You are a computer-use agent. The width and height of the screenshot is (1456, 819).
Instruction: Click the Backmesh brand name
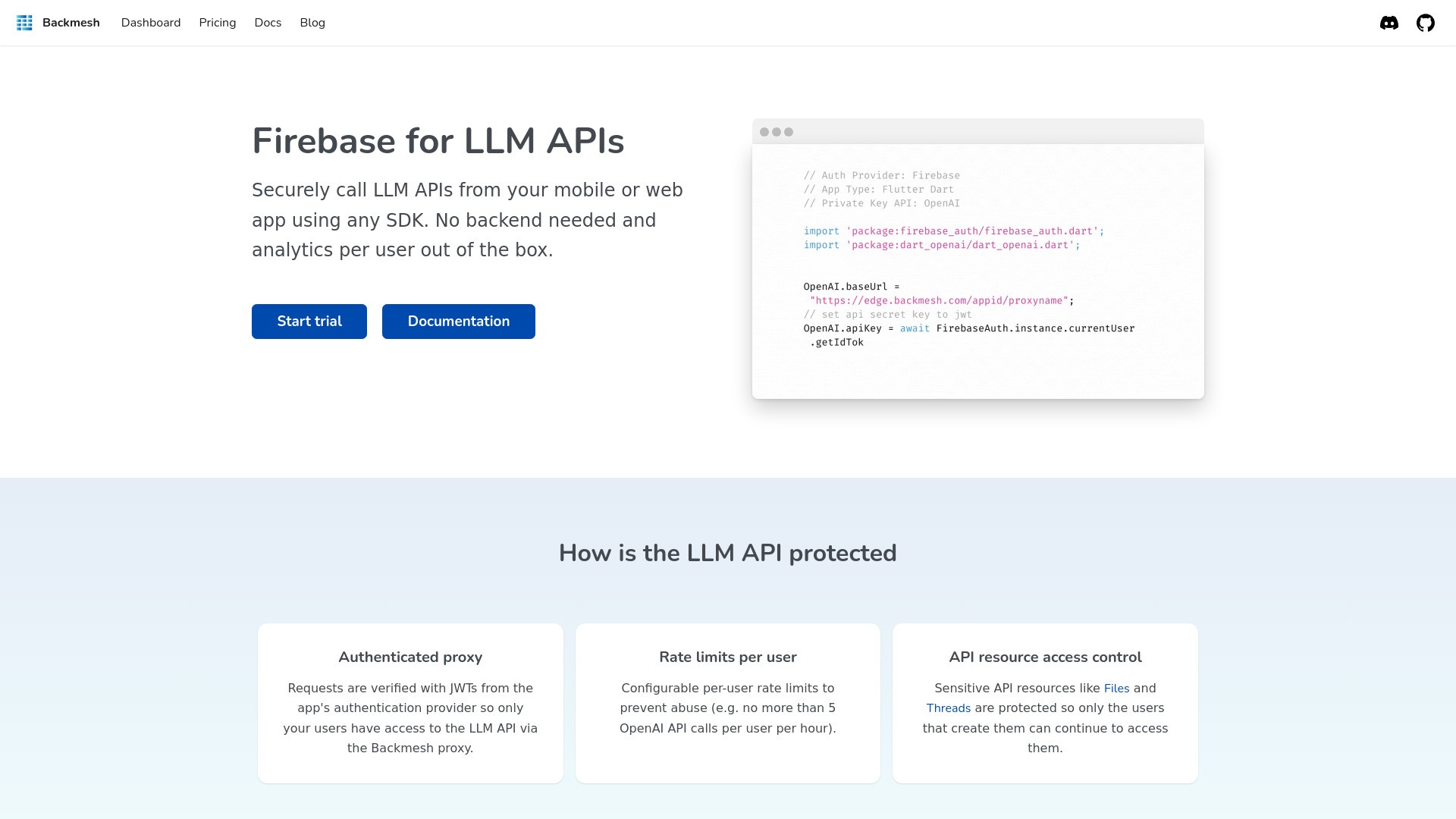point(71,23)
